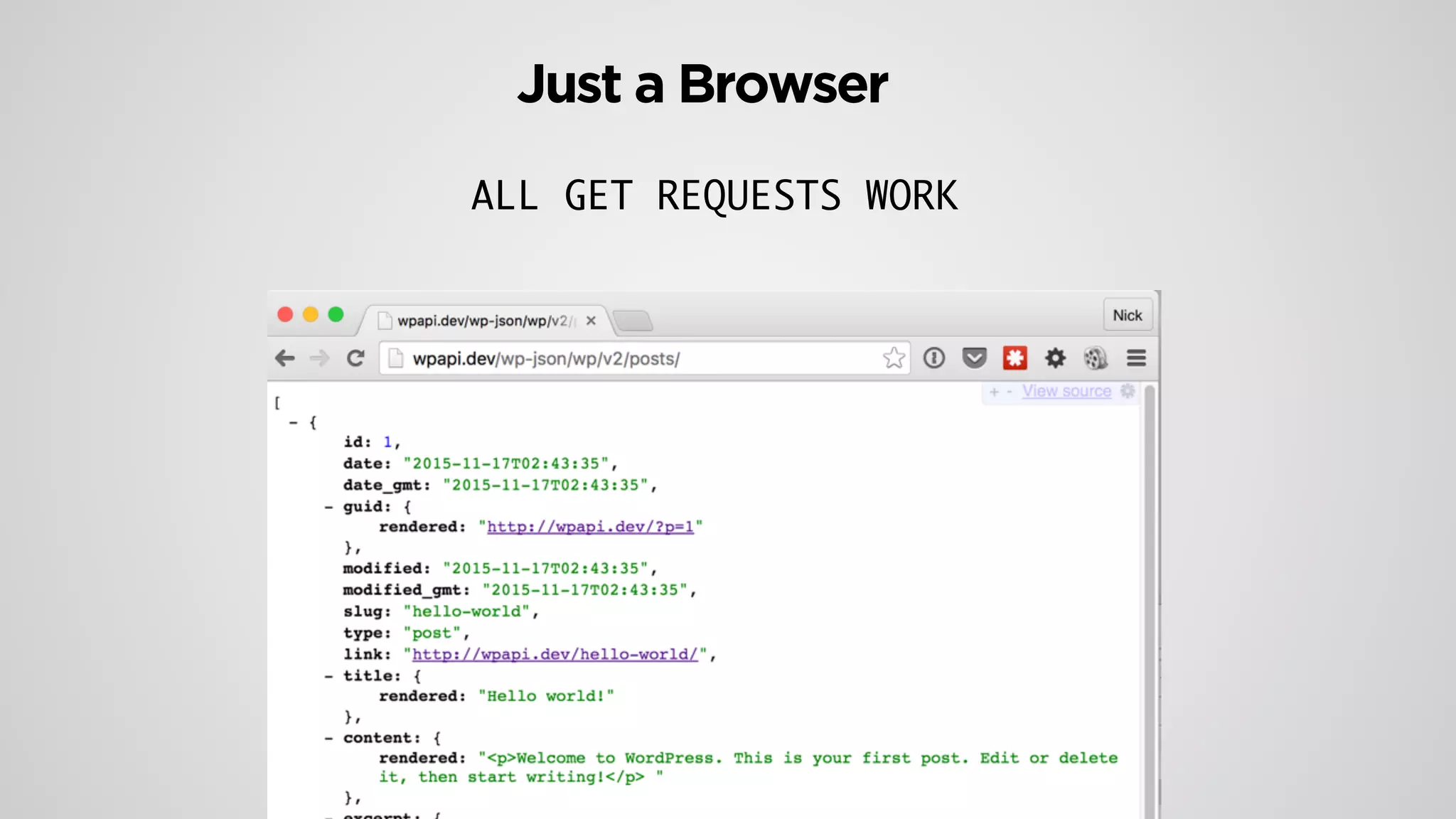1456x819 pixels.
Task: Collapse the guid object
Action: pos(328,507)
